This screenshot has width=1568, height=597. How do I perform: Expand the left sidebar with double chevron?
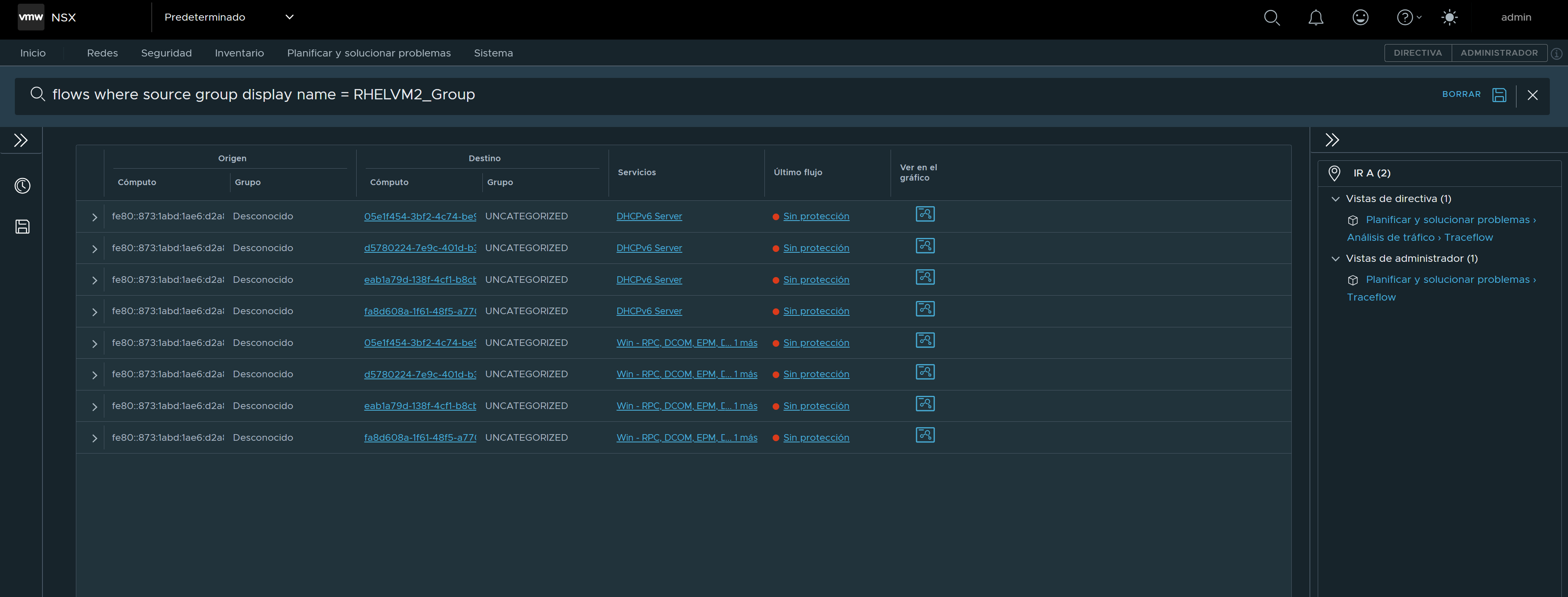click(21, 141)
